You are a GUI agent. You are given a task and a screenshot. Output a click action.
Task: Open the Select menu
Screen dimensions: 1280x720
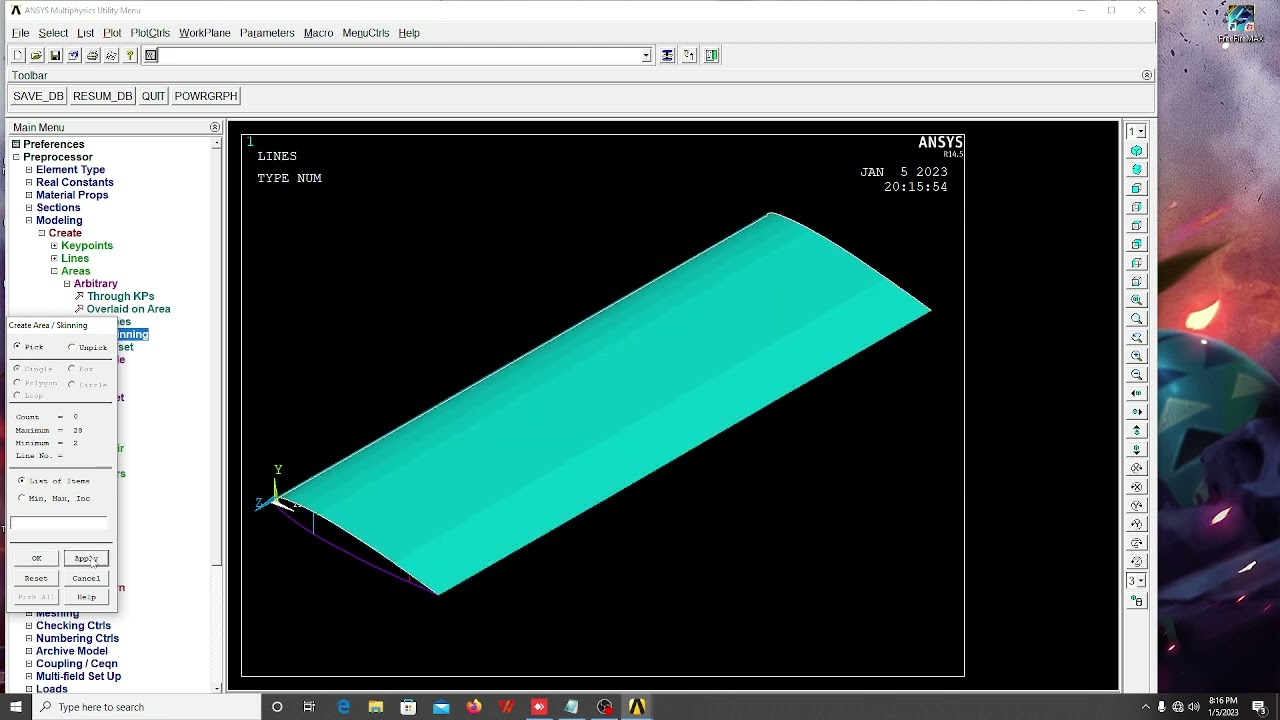53,33
